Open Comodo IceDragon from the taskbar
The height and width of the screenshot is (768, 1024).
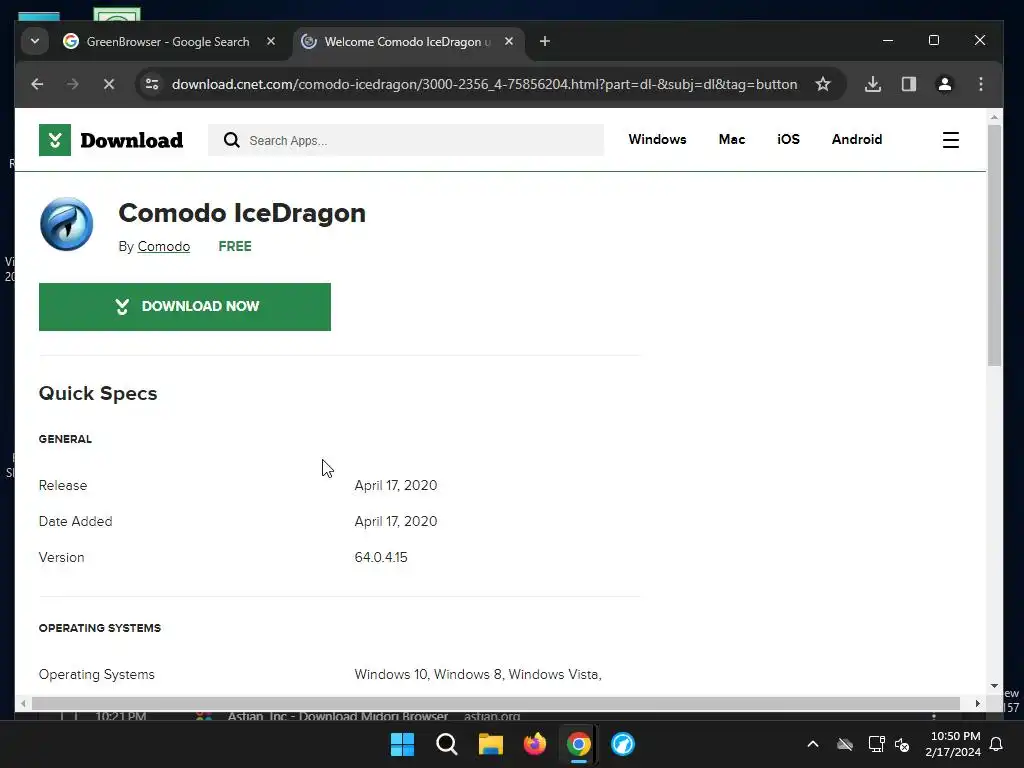click(x=622, y=744)
